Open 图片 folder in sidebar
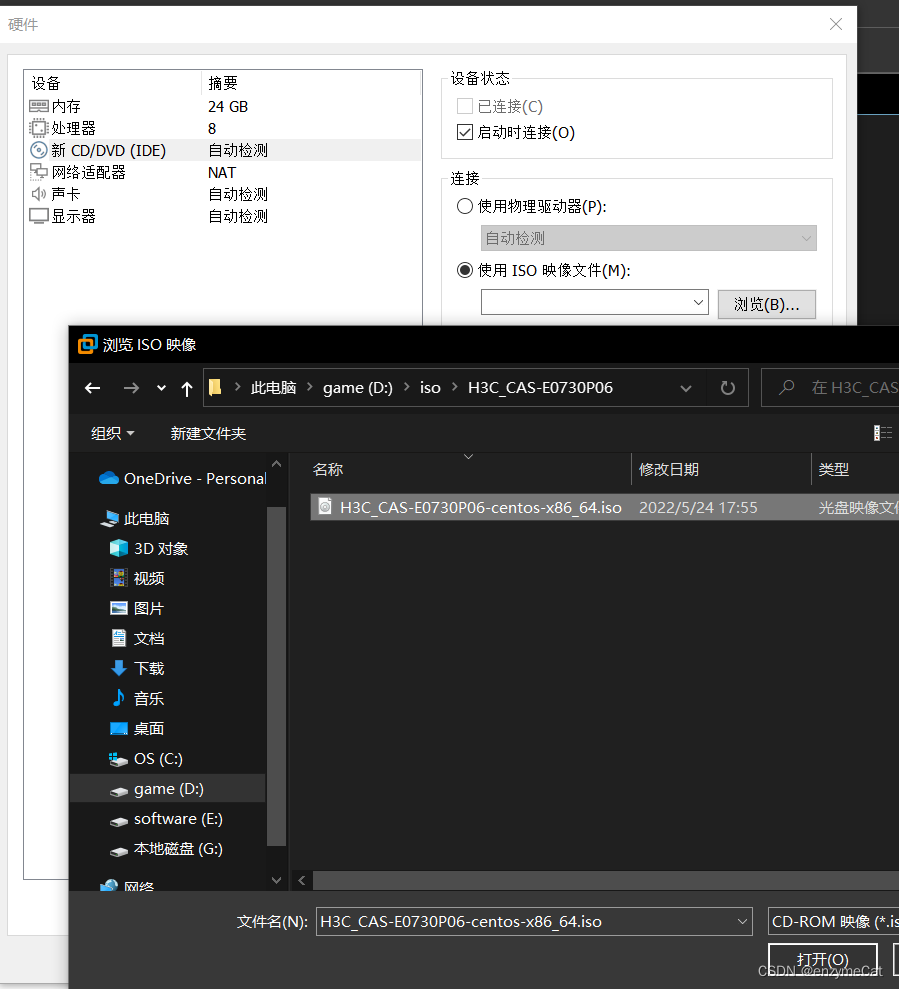The image size is (899, 989). click(138, 609)
